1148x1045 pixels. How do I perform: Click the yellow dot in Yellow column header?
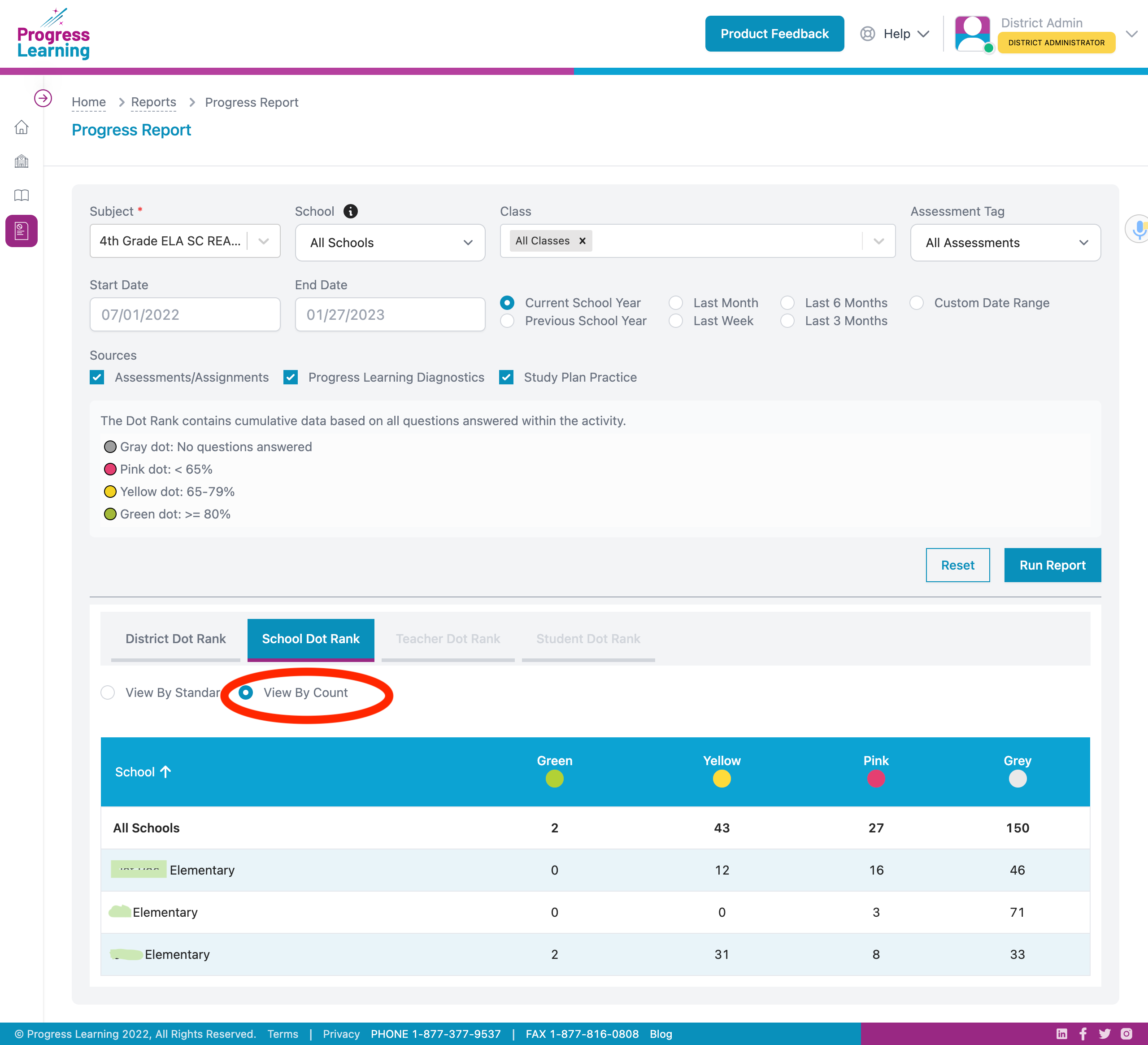(722, 779)
